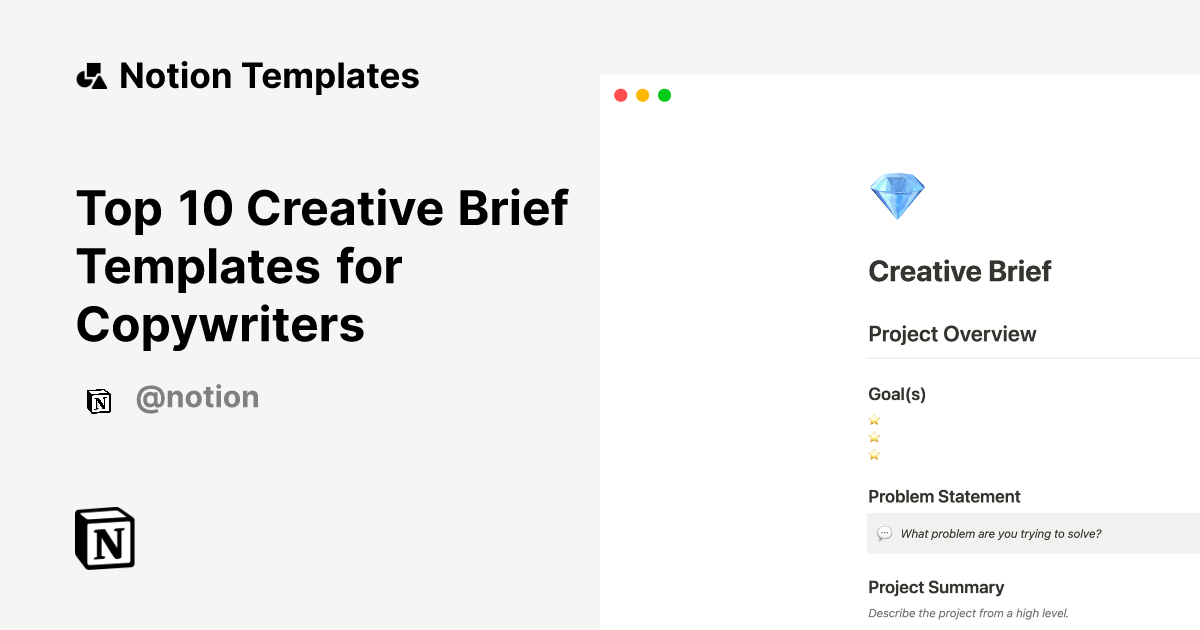Click the Notion Templates shapes logo icon

pos(91,75)
